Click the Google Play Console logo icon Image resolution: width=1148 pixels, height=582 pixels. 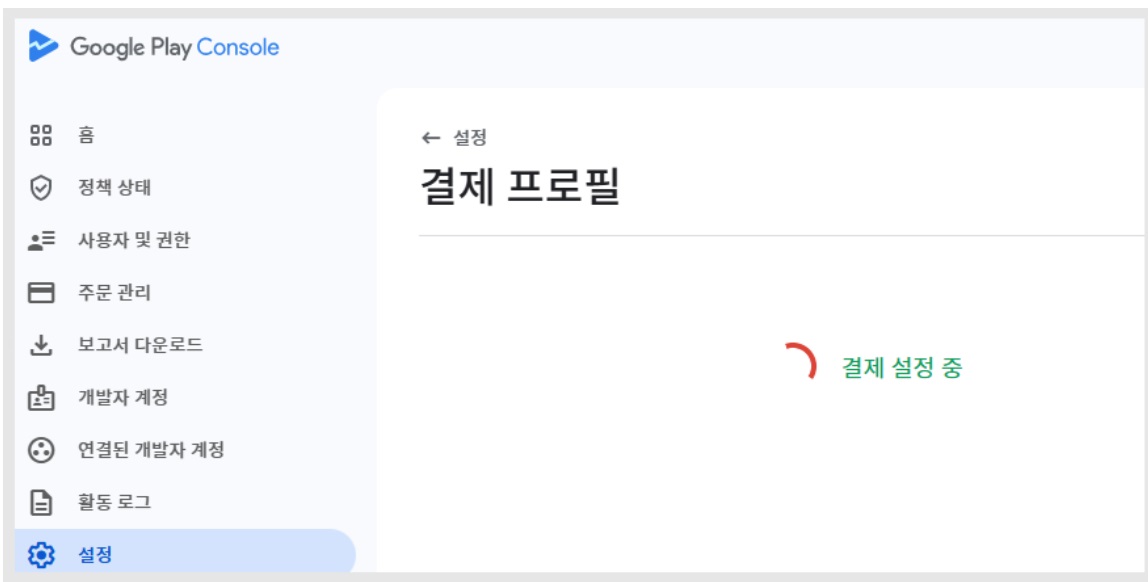pyautogui.click(x=43, y=46)
